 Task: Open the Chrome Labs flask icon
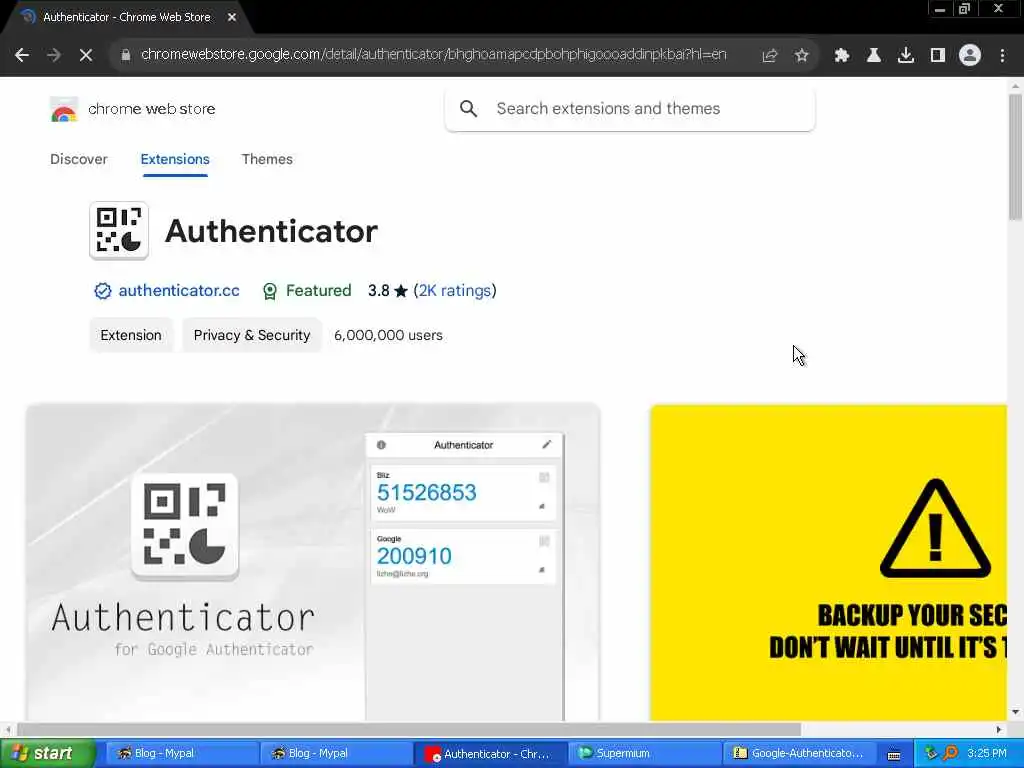pyautogui.click(x=874, y=56)
